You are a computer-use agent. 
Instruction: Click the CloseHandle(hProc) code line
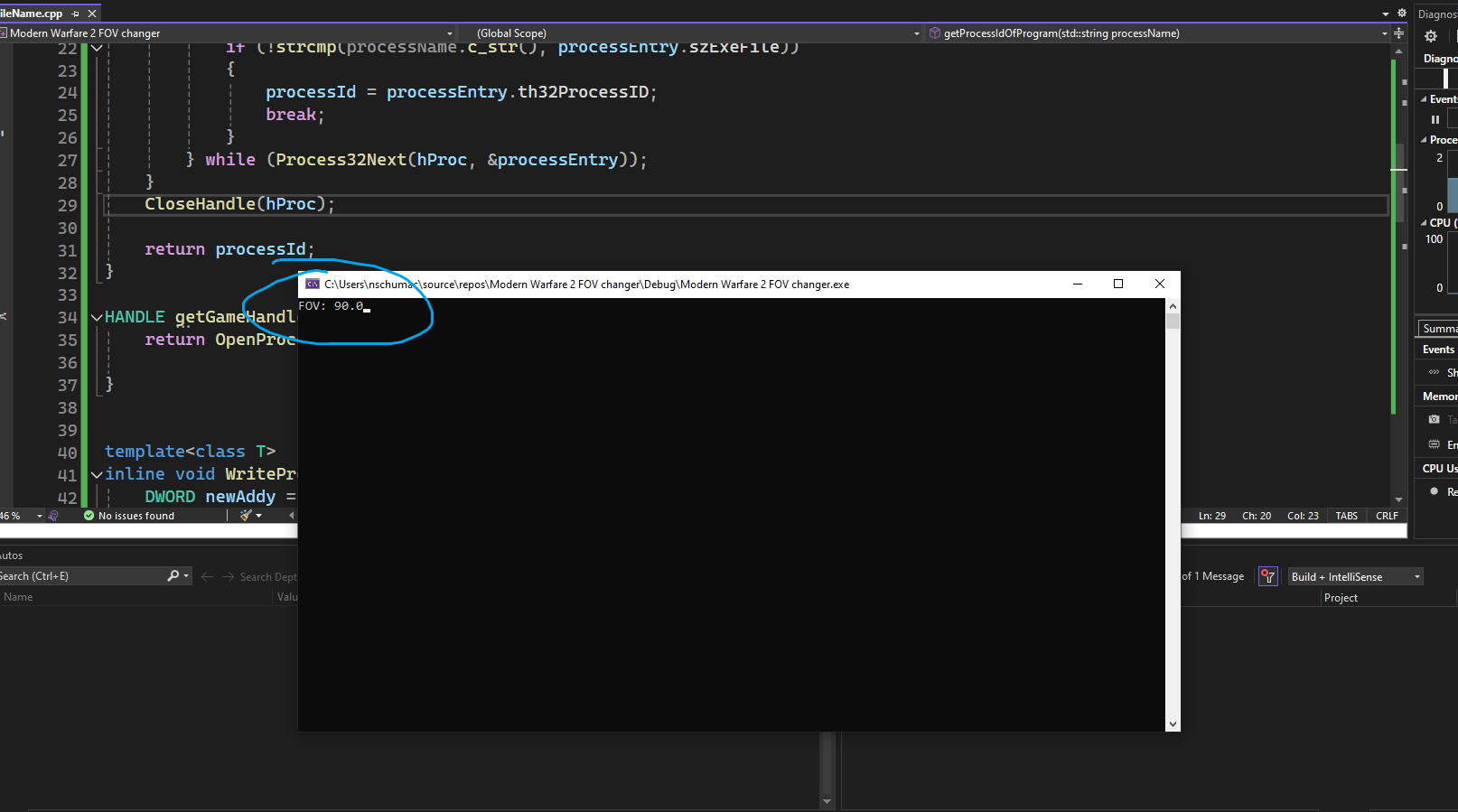pyautogui.click(x=239, y=204)
